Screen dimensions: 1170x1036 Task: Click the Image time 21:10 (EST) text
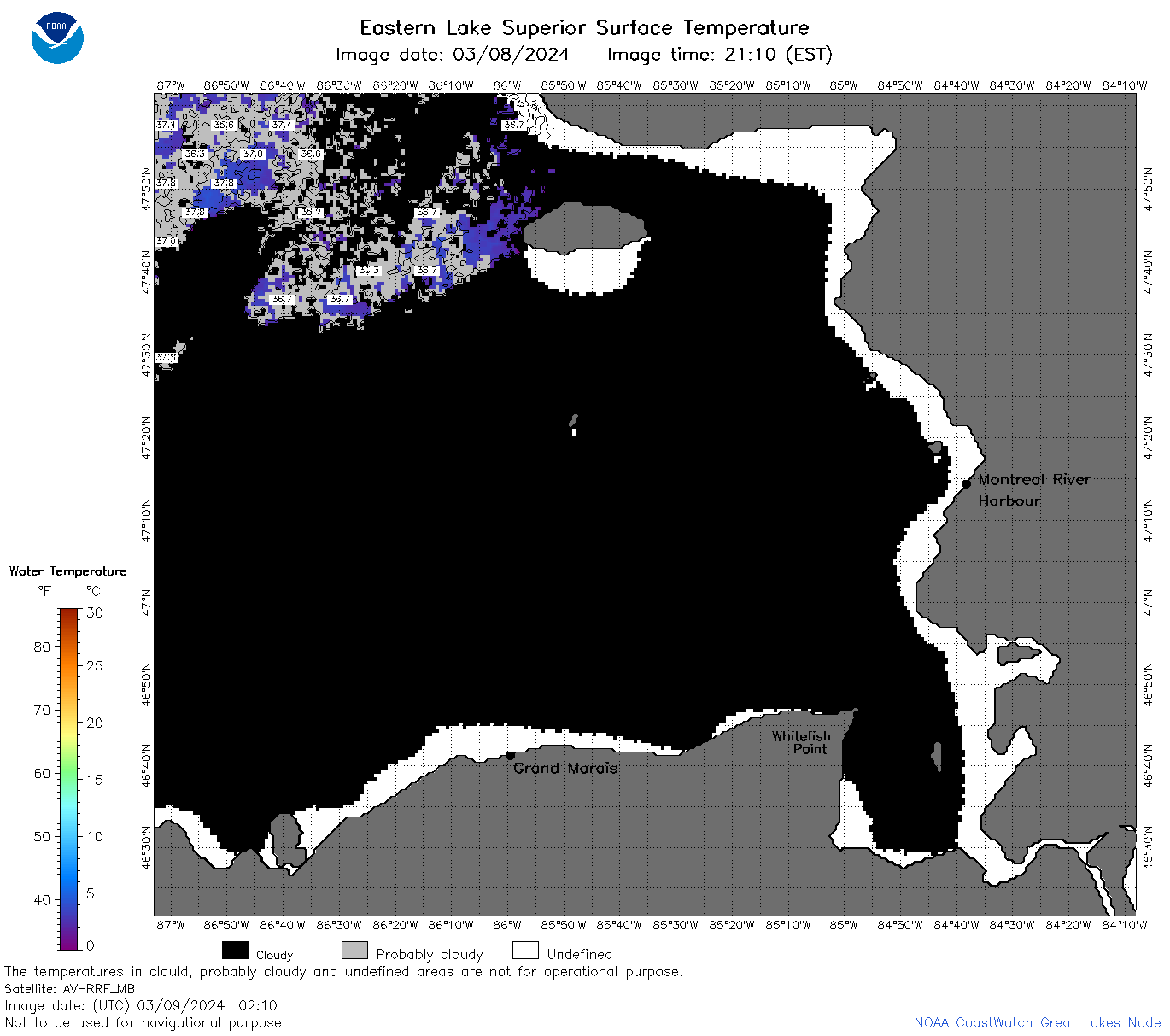[719, 55]
